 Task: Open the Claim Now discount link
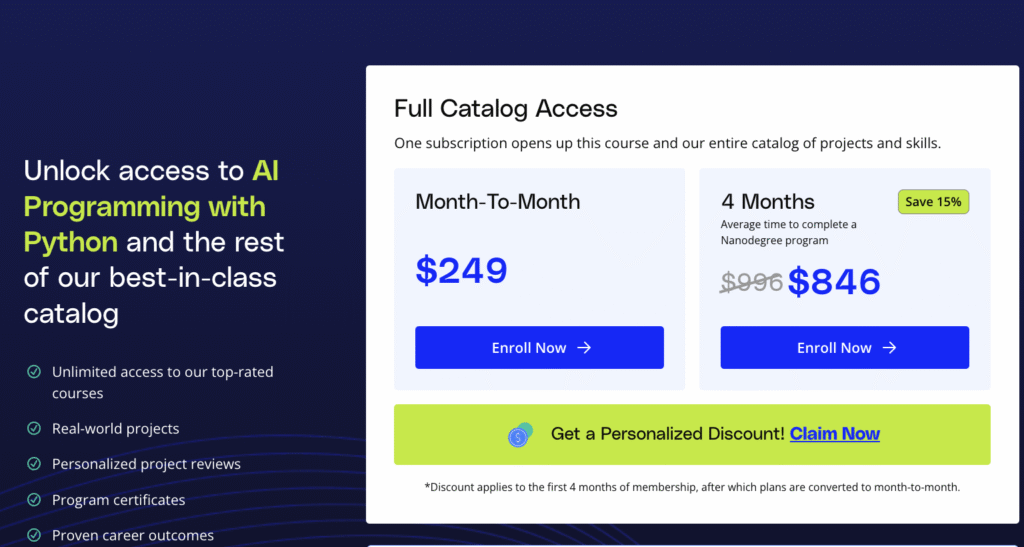835,434
